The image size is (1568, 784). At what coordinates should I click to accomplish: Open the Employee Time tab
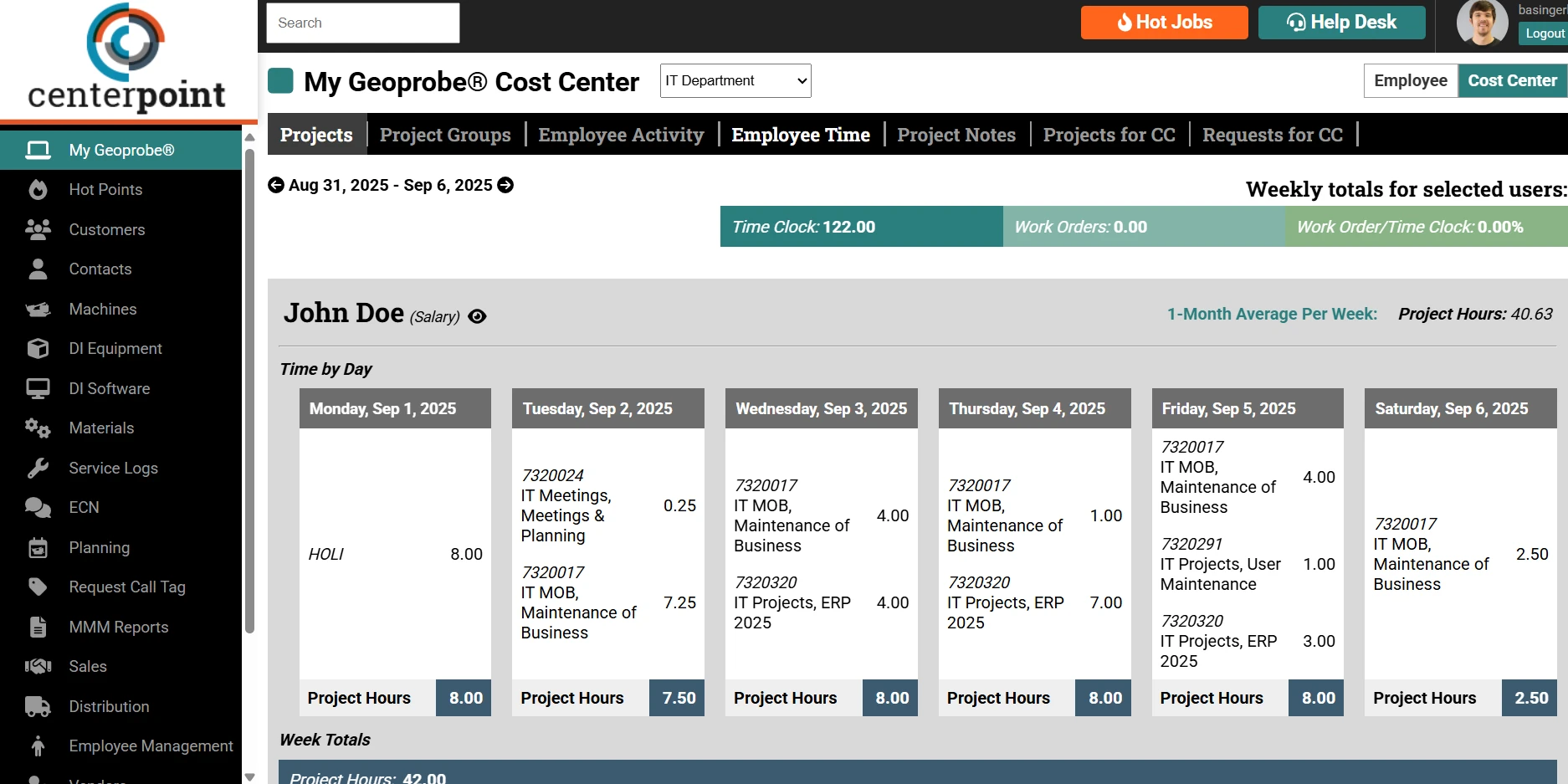[x=801, y=135]
